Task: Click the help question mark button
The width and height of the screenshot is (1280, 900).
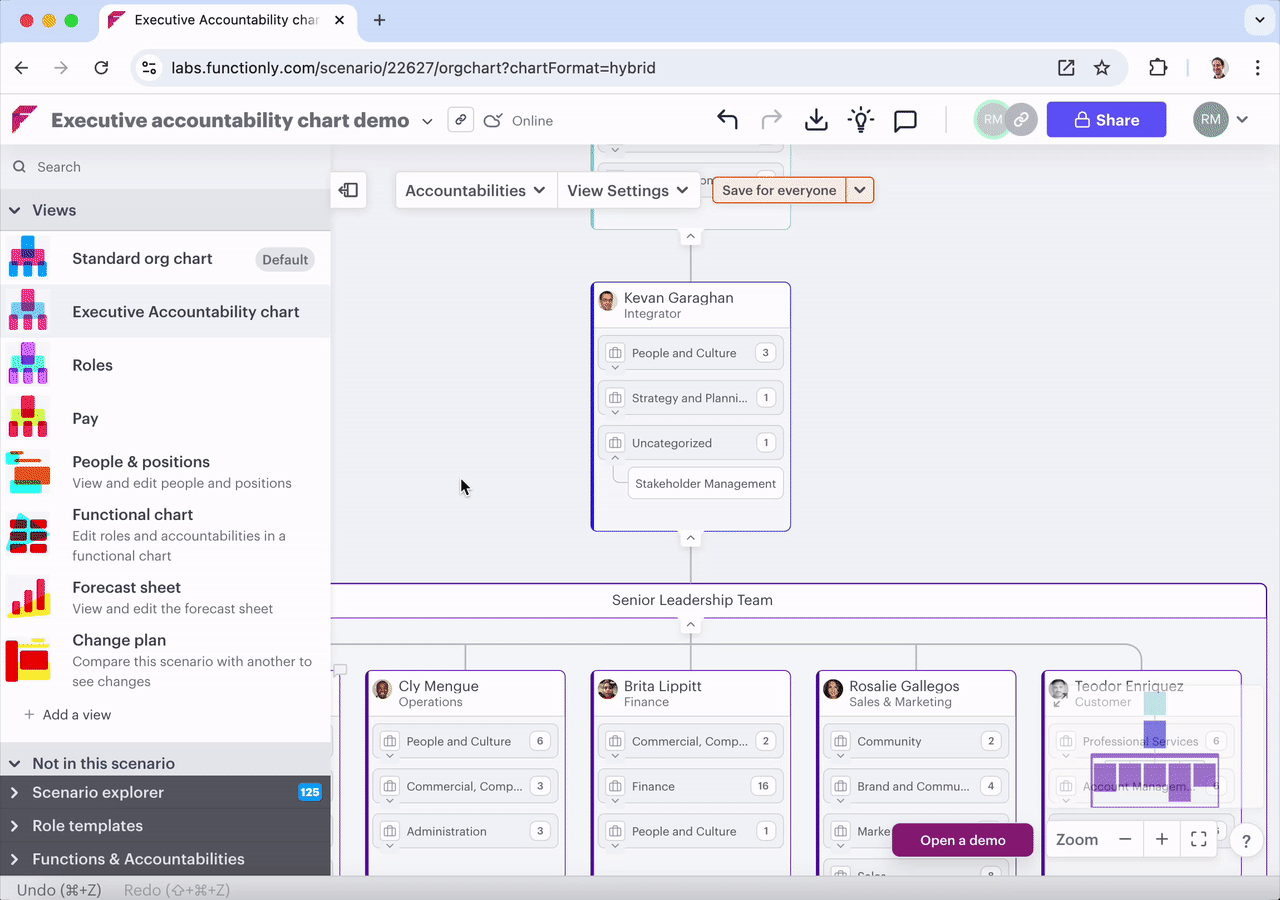Action: point(1246,841)
